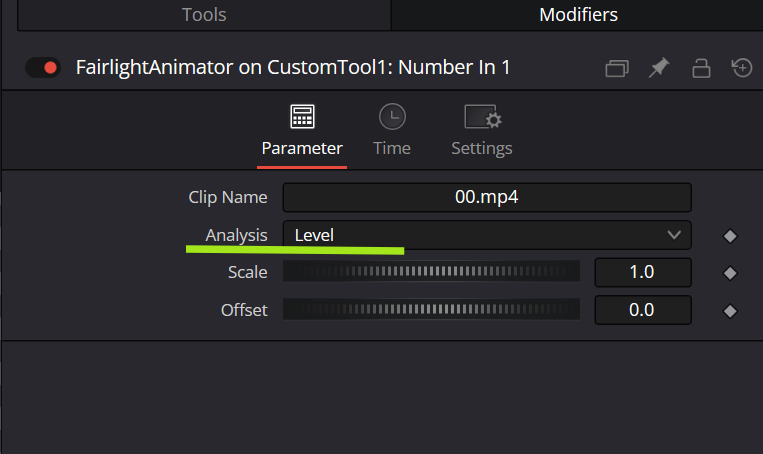Click the versions icon in modifier header

[617, 68]
